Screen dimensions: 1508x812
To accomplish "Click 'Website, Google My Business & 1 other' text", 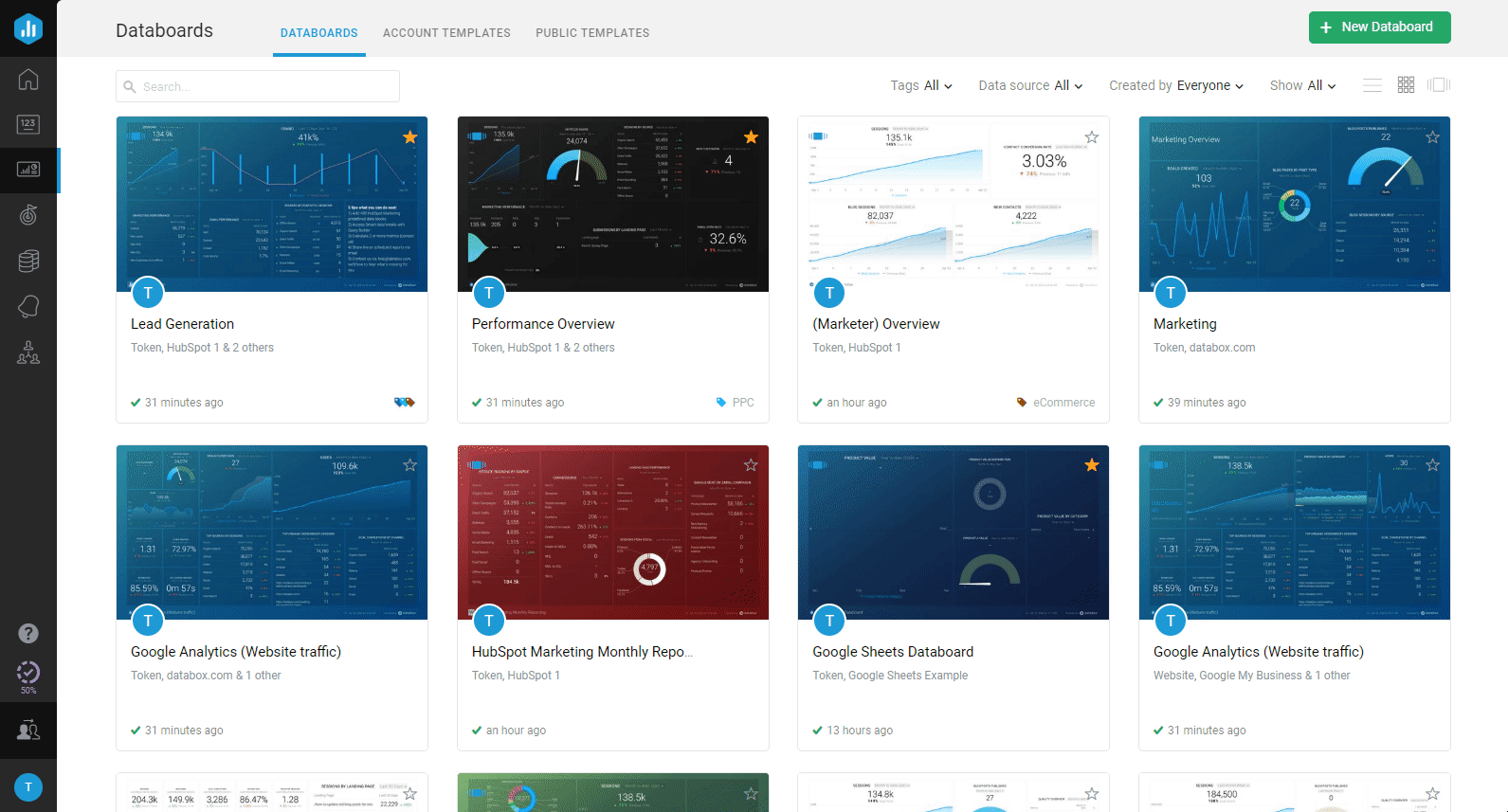I will point(1251,676).
